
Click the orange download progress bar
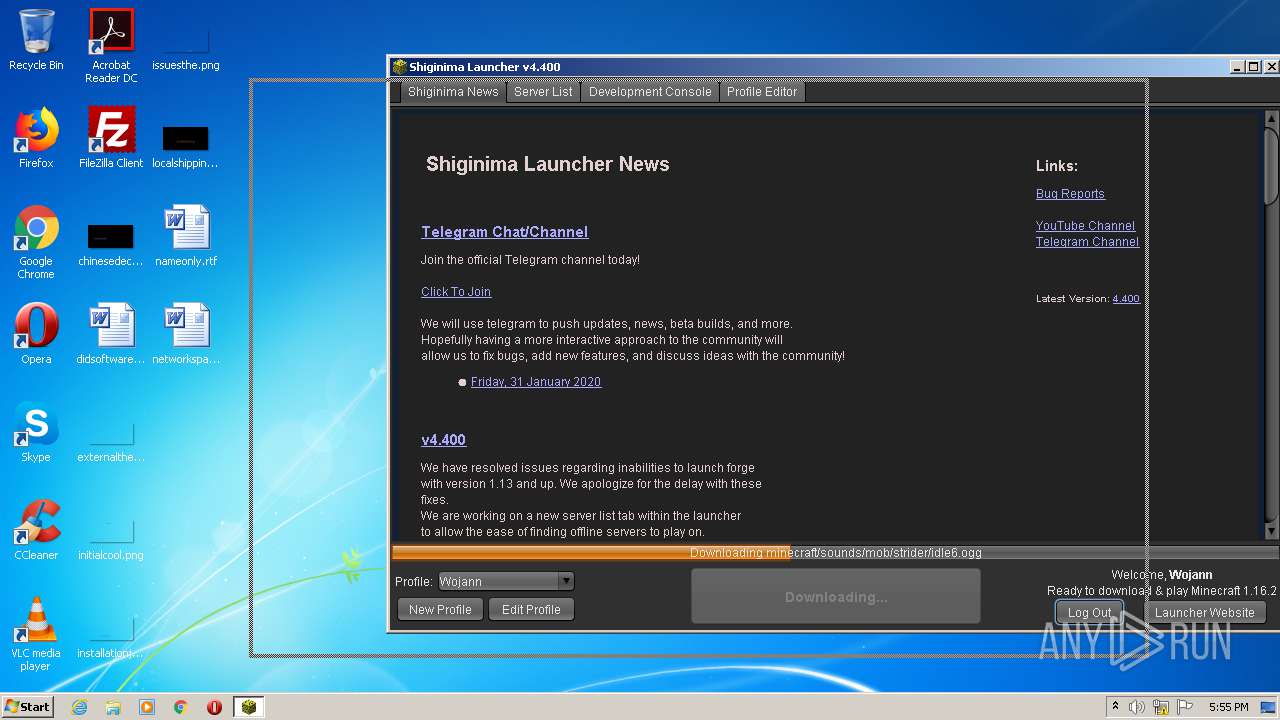point(835,553)
